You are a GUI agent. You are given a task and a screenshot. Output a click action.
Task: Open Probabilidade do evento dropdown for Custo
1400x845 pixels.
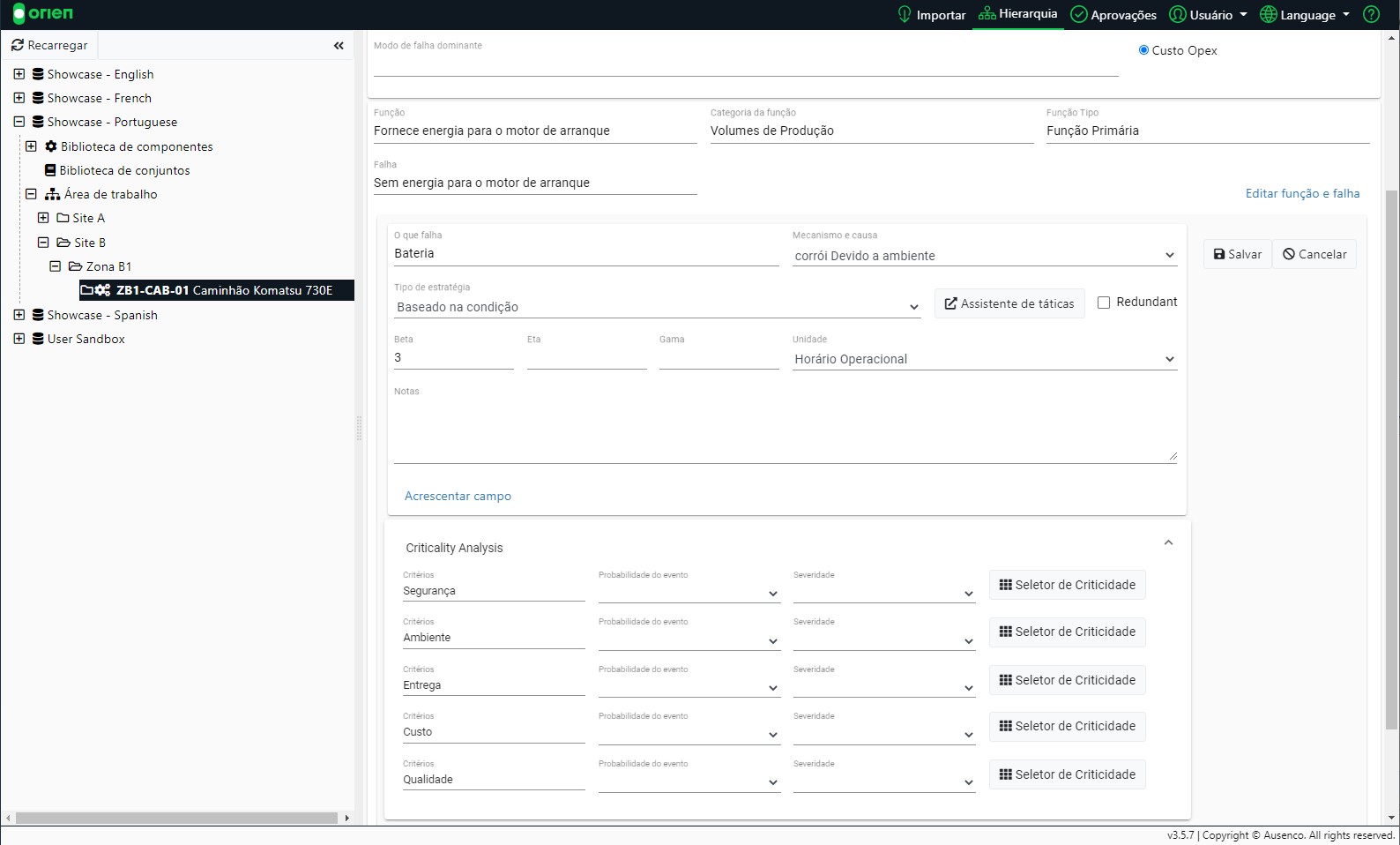(689, 734)
